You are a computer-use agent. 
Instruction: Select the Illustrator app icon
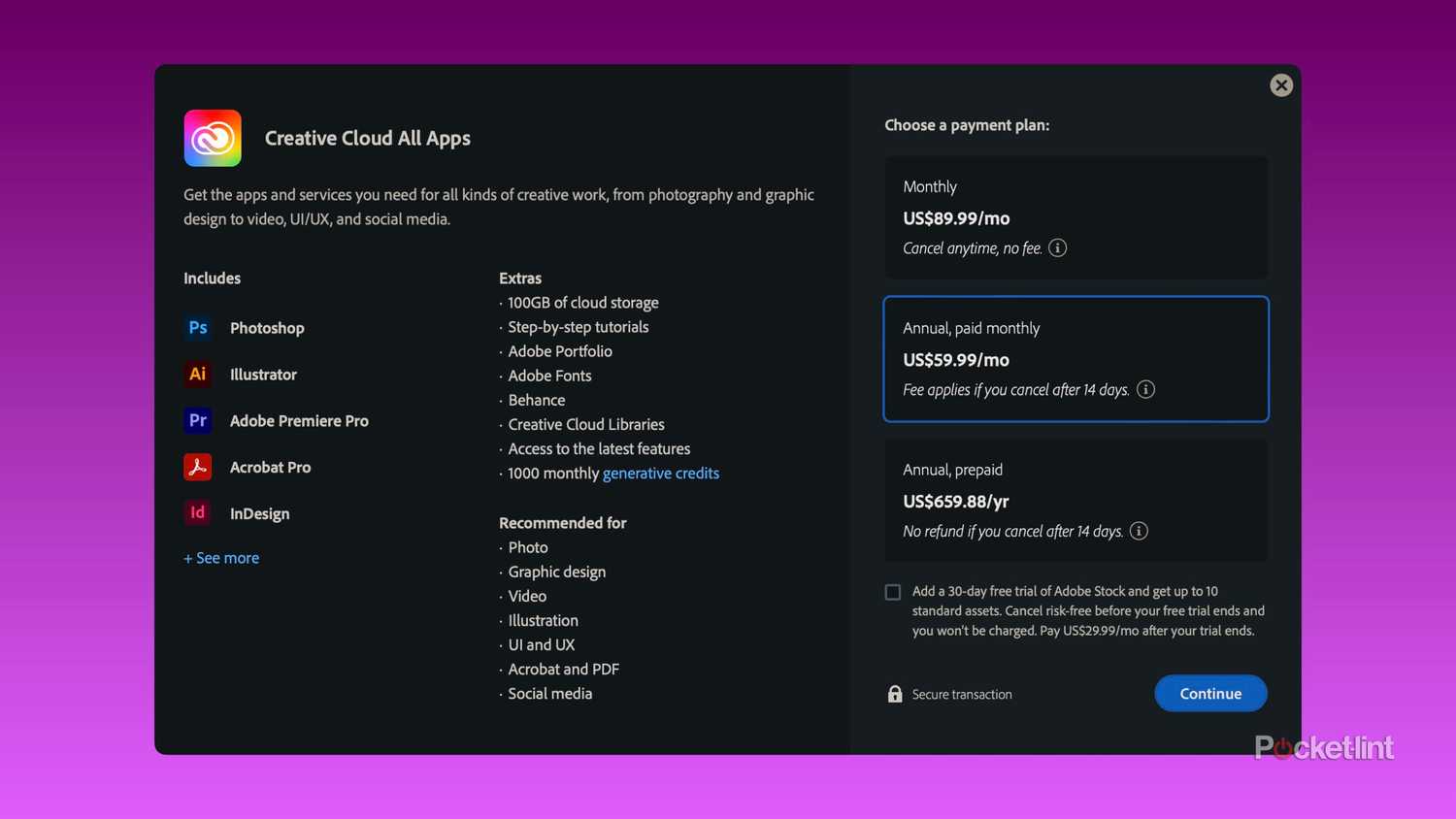coord(197,374)
